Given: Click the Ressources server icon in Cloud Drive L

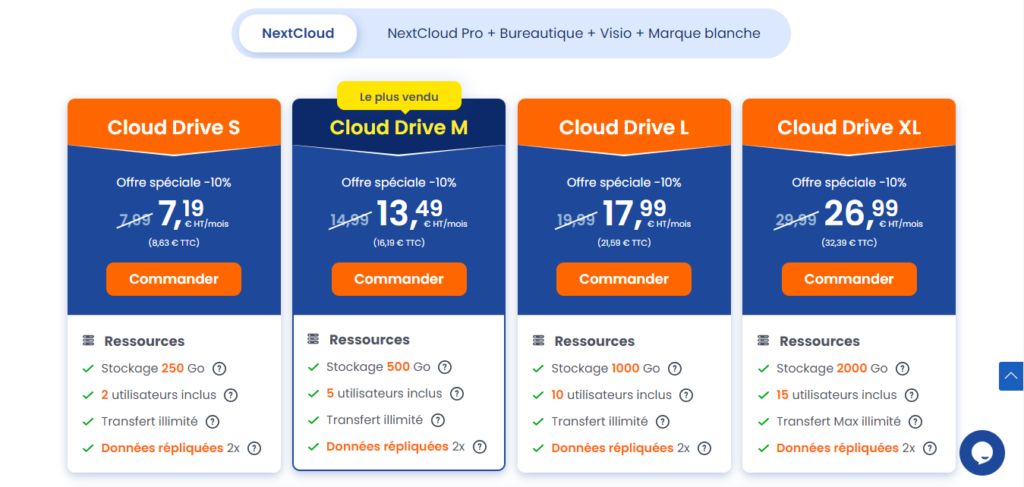Looking at the screenshot, I should click(539, 341).
